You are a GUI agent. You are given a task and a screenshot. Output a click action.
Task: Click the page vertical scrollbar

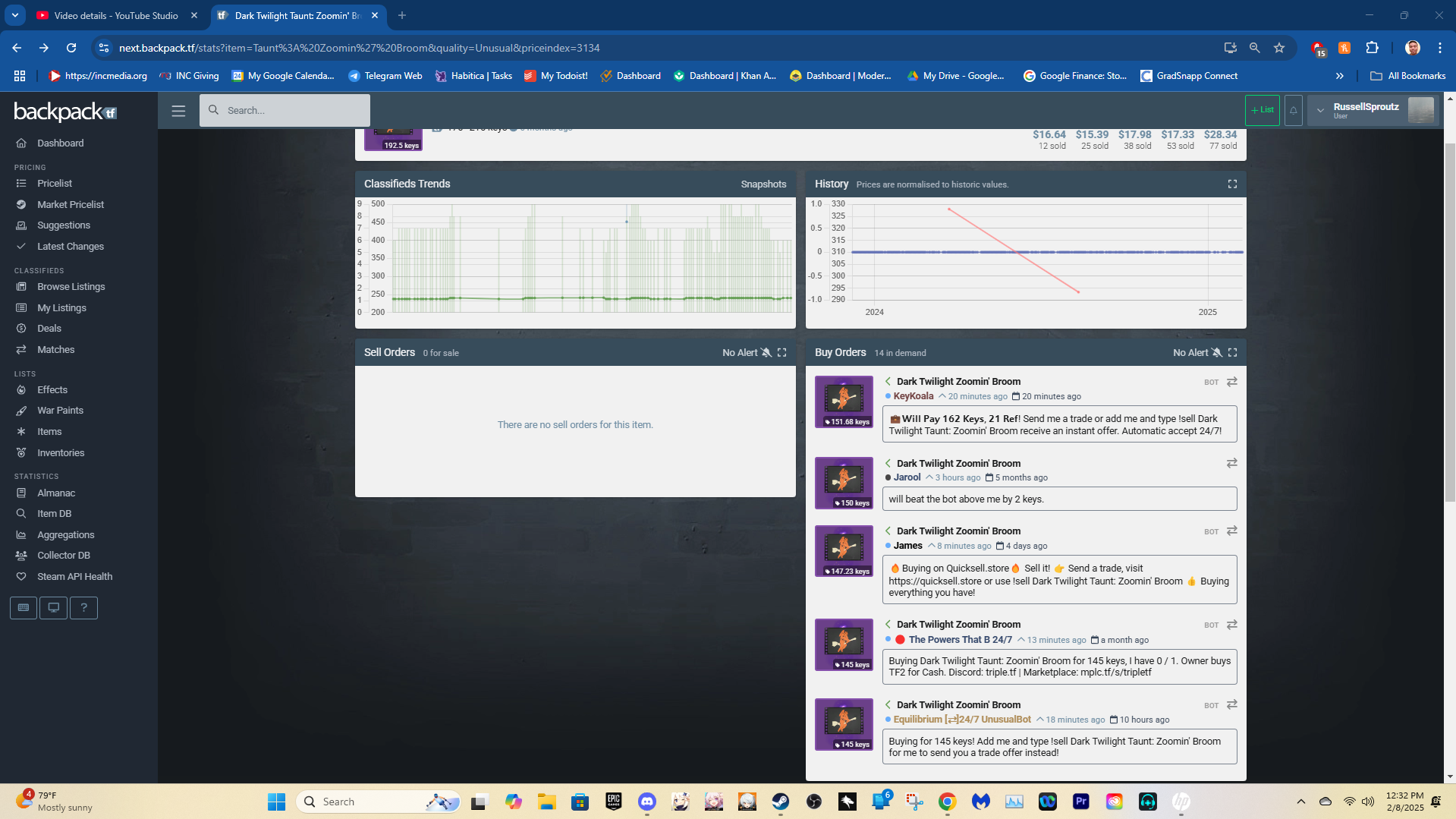[x=1450, y=323]
